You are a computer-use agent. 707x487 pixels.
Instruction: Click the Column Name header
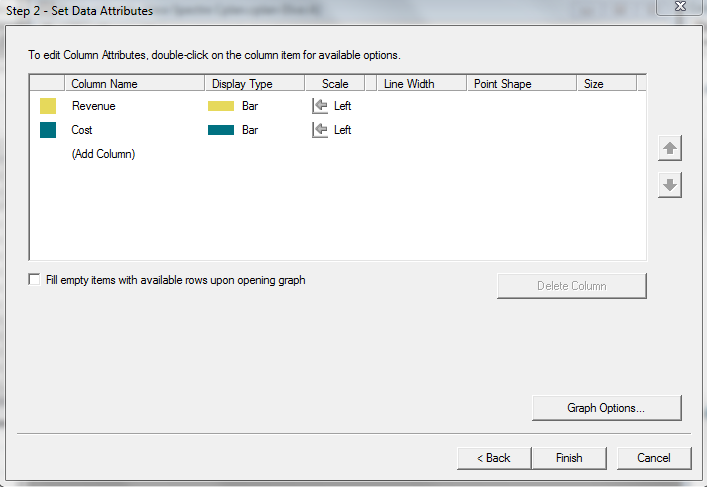click(x=135, y=84)
